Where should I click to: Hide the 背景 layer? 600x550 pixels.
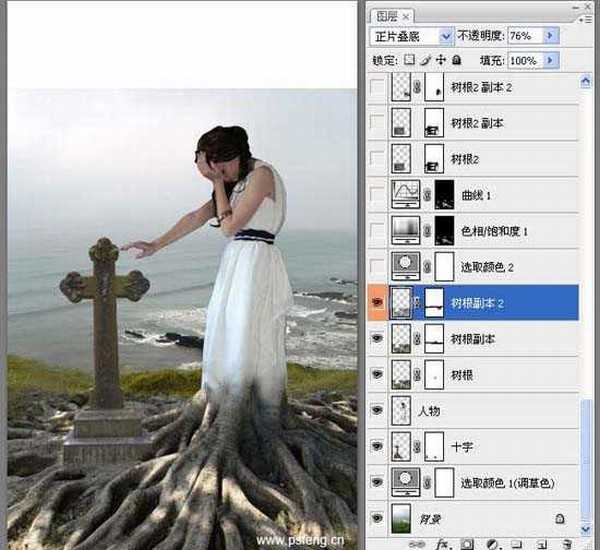point(377,518)
